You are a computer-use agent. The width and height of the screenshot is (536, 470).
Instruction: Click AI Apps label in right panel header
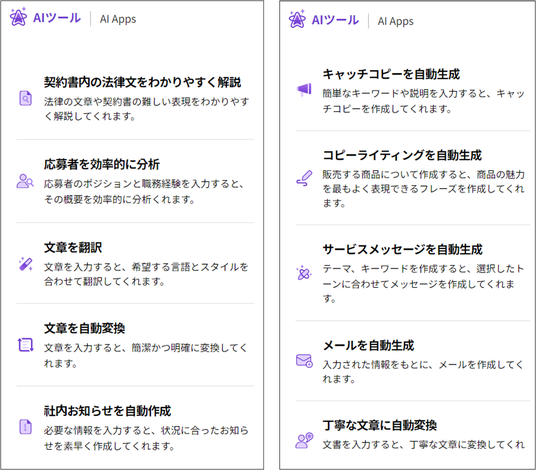click(396, 21)
